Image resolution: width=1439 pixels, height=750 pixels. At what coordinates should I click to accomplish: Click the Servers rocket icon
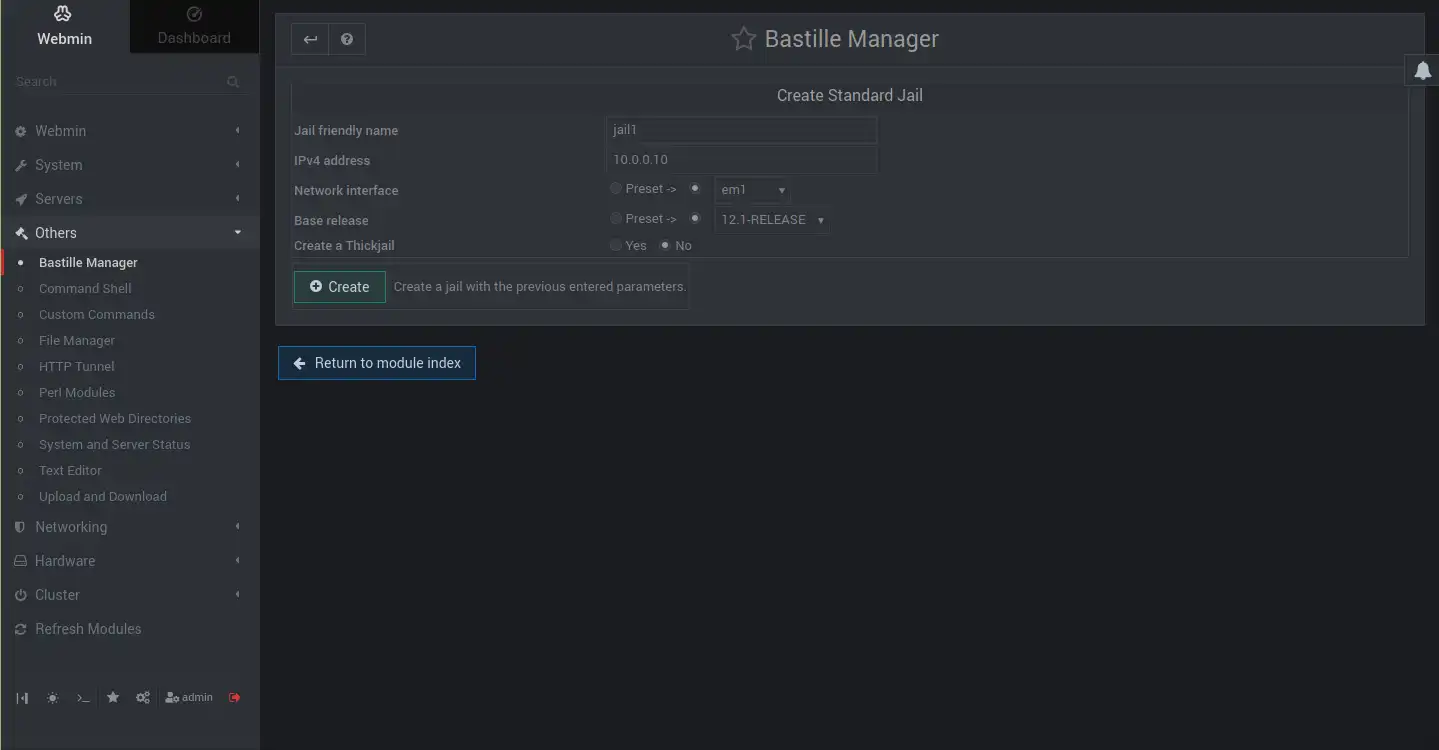(20, 199)
